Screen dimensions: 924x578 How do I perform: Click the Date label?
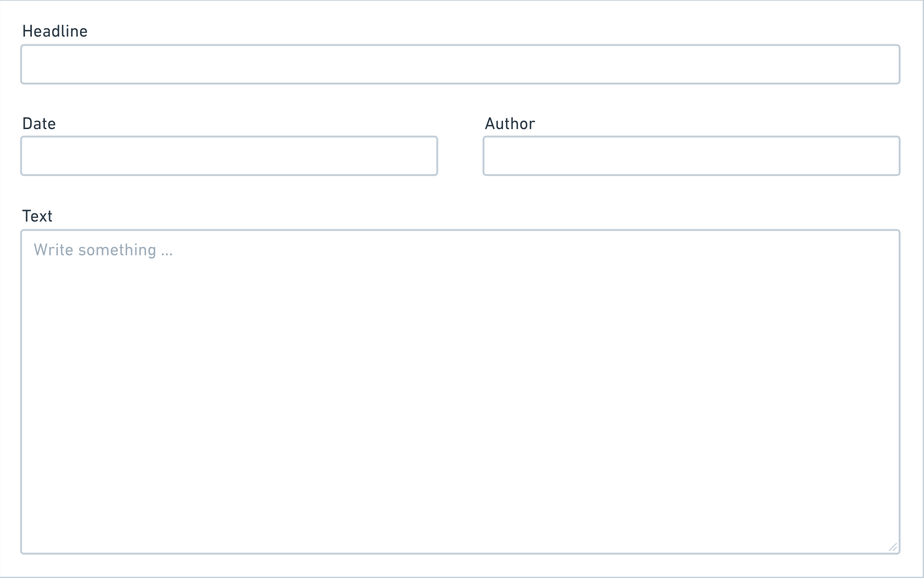pyautogui.click(x=39, y=124)
